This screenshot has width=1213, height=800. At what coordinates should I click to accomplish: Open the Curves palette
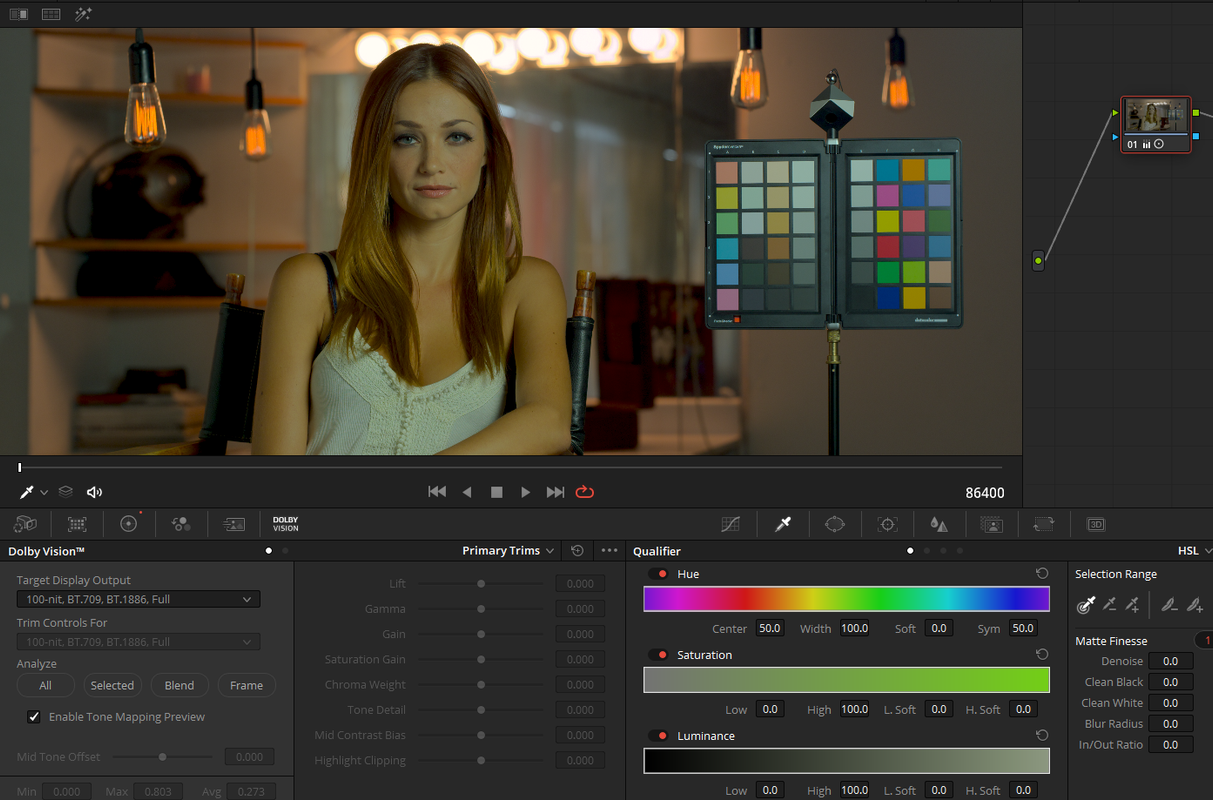(x=731, y=524)
